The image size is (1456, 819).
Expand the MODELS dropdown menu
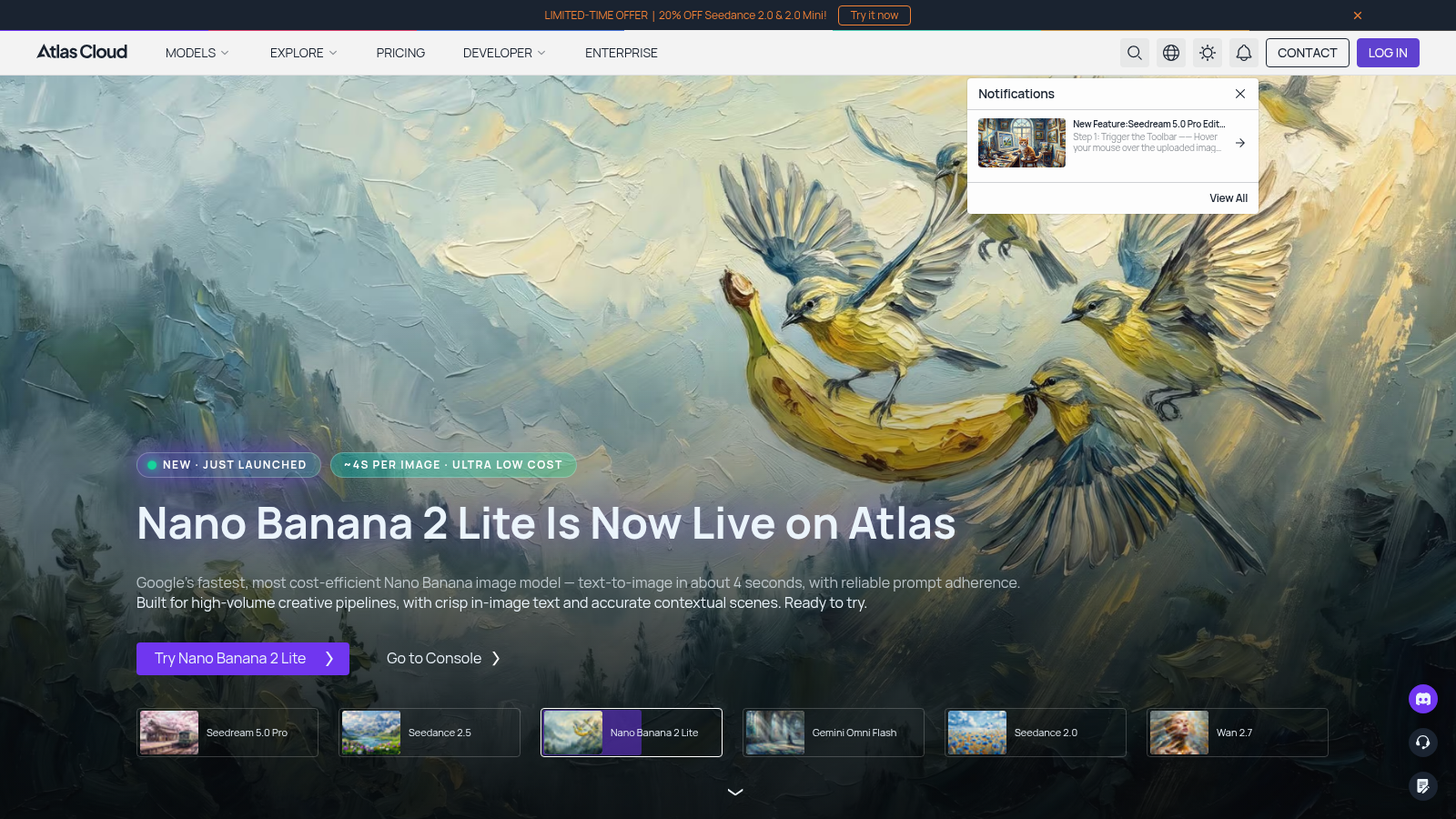197,53
